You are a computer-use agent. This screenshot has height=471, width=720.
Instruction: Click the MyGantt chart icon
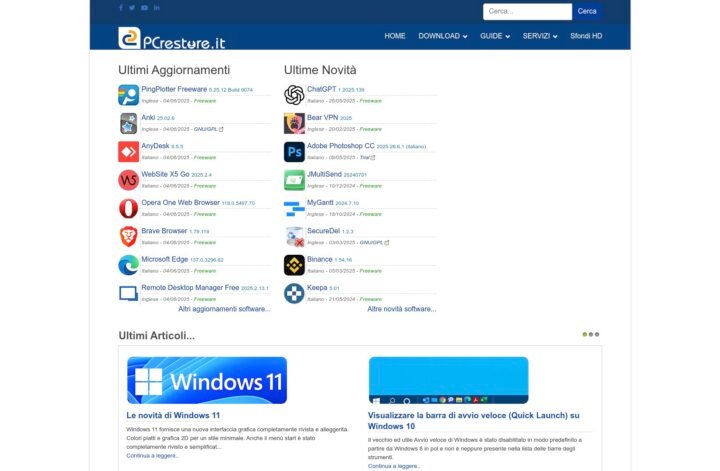click(x=294, y=208)
